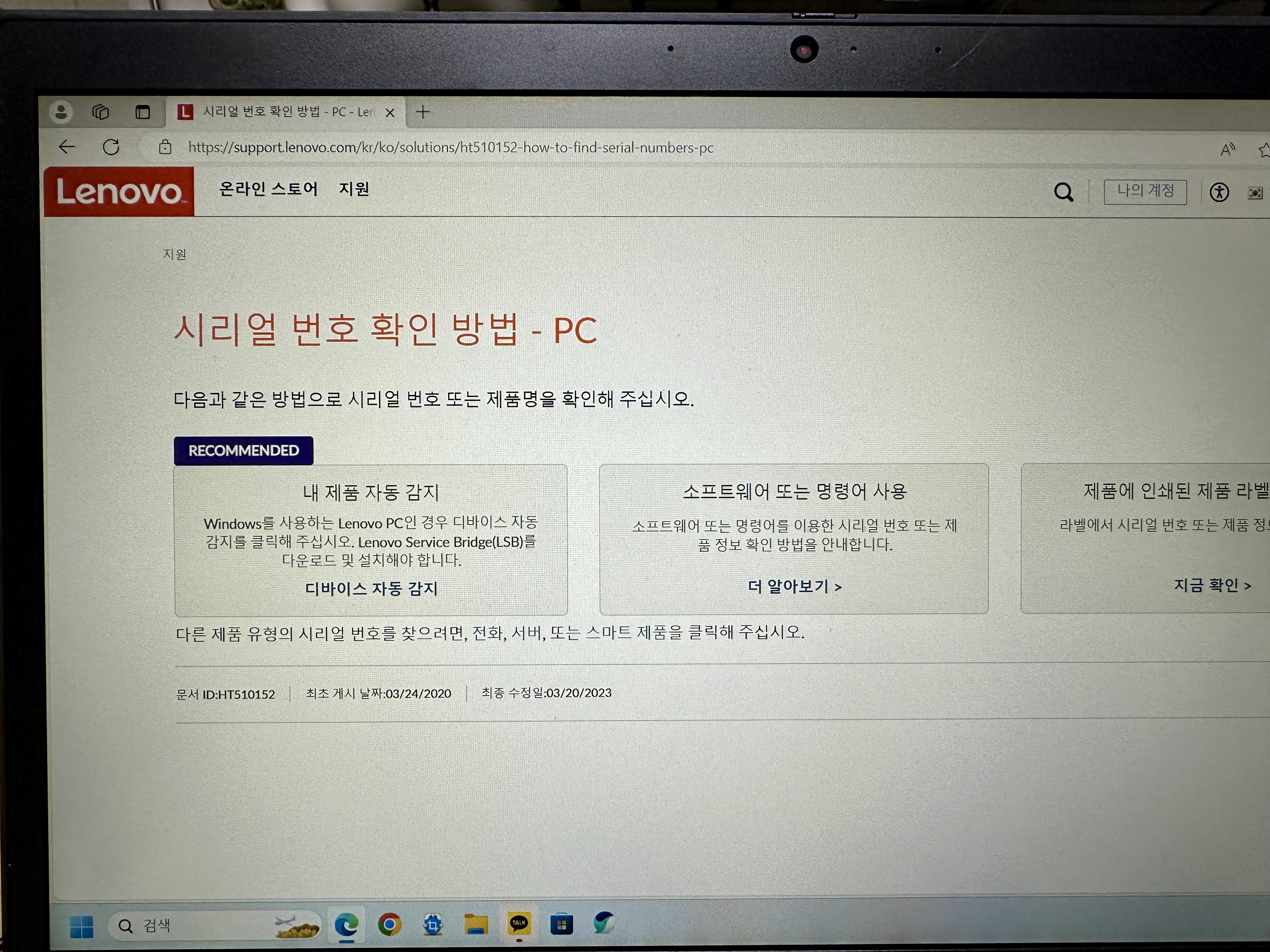Click the Windows Start button
Screen dimensions: 1270x952
pos(82,925)
